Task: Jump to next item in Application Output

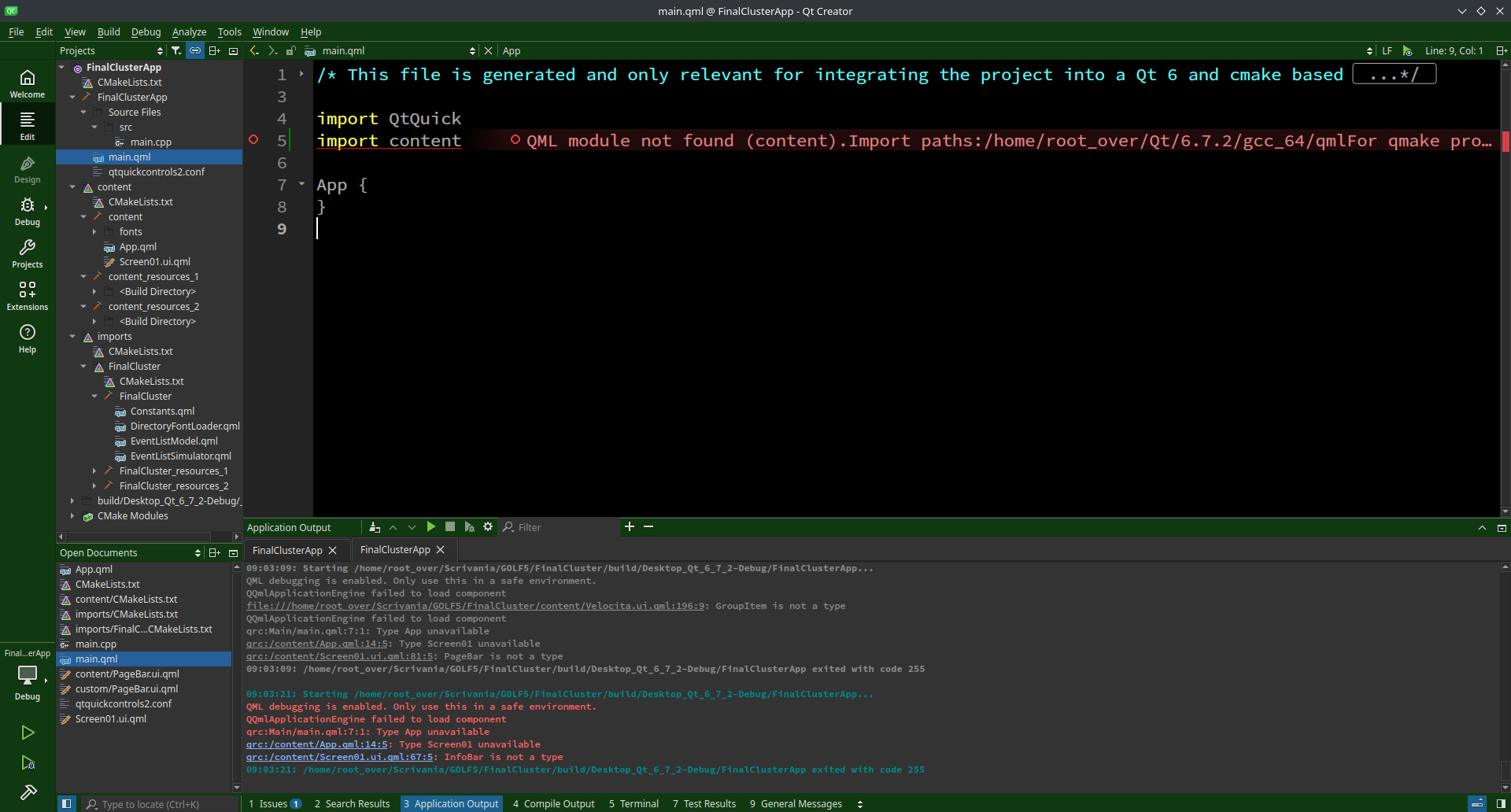Action: (x=412, y=527)
